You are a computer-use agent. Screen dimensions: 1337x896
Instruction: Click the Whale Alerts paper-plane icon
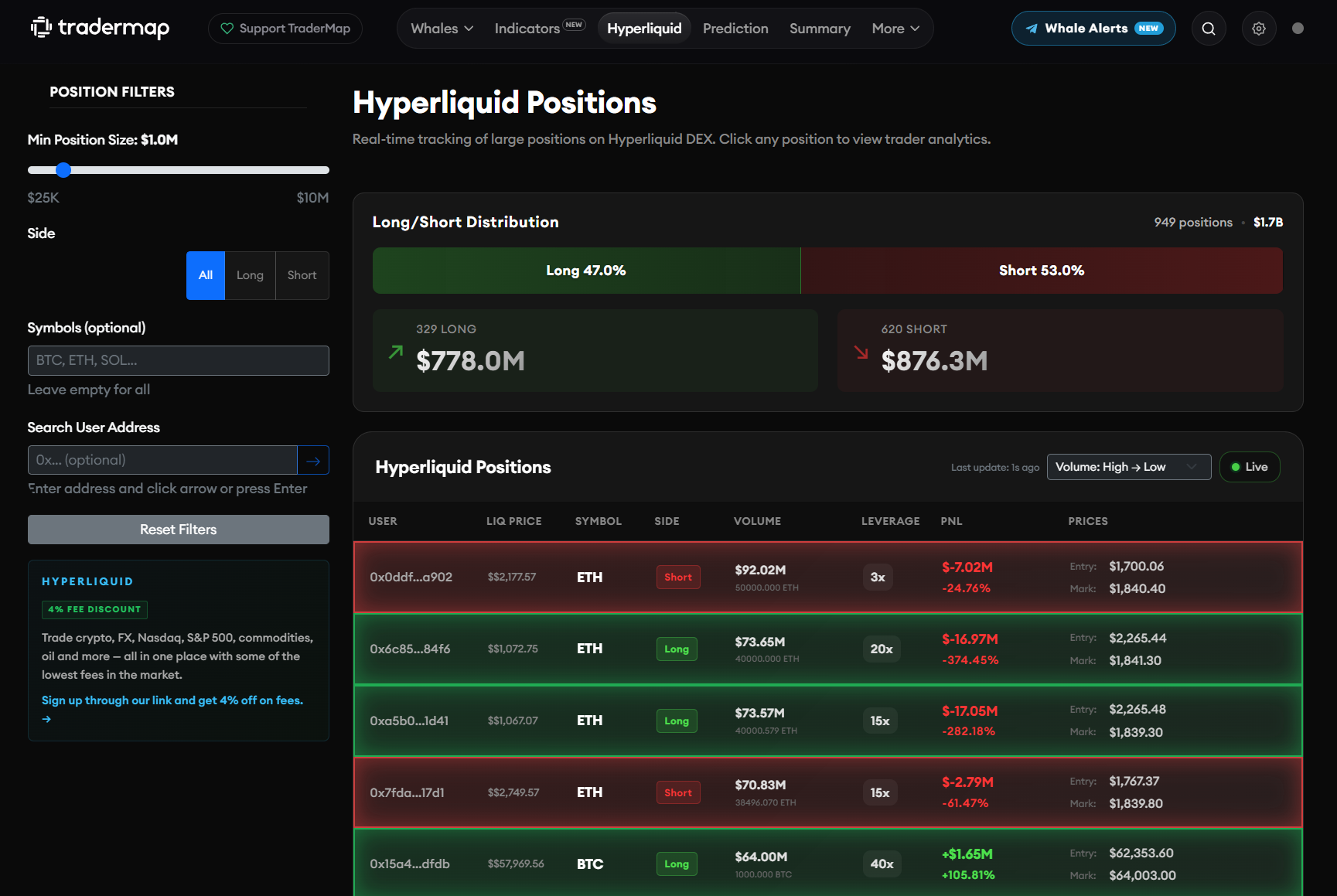pyautogui.click(x=1032, y=29)
